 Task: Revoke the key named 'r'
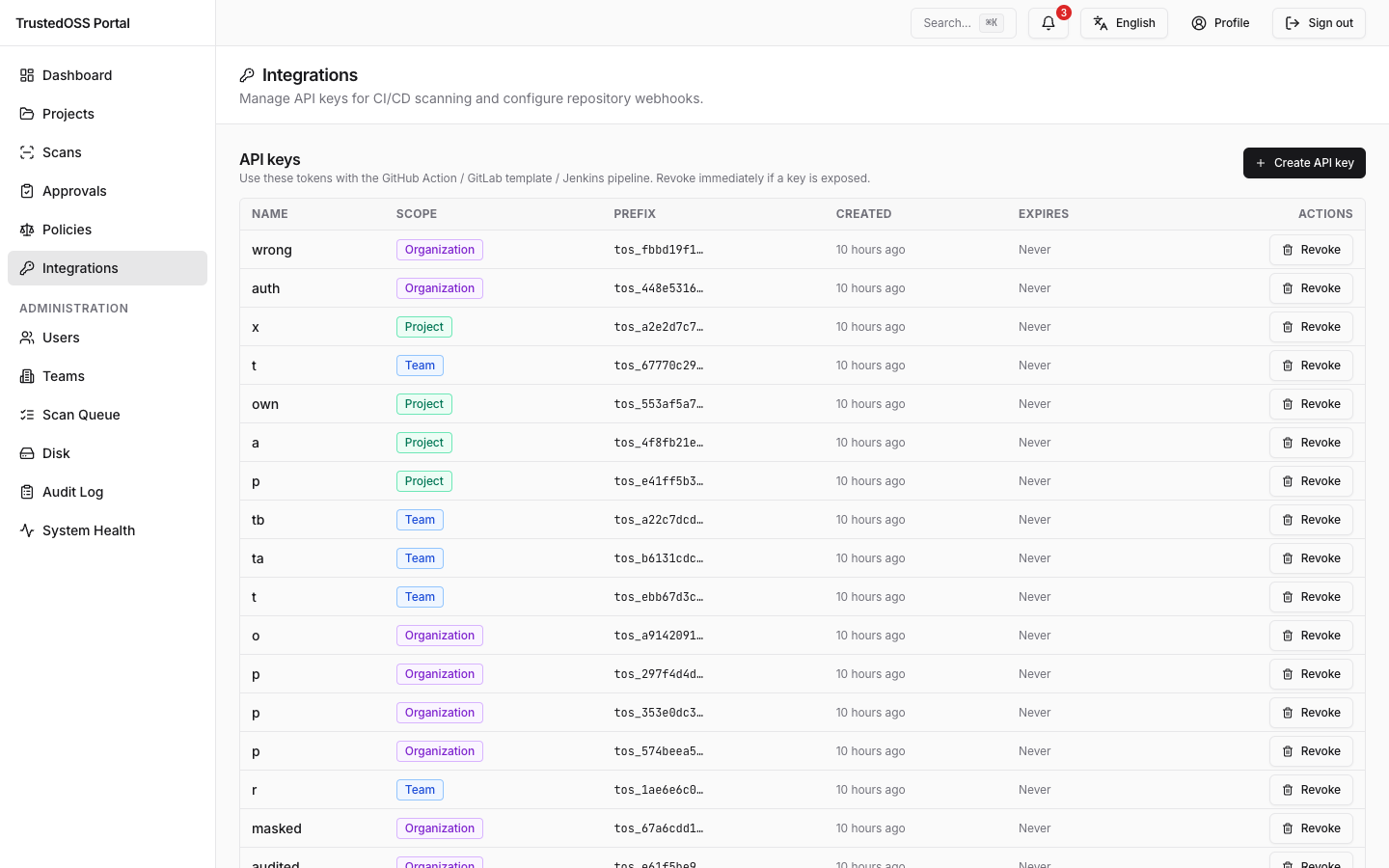[x=1311, y=790]
